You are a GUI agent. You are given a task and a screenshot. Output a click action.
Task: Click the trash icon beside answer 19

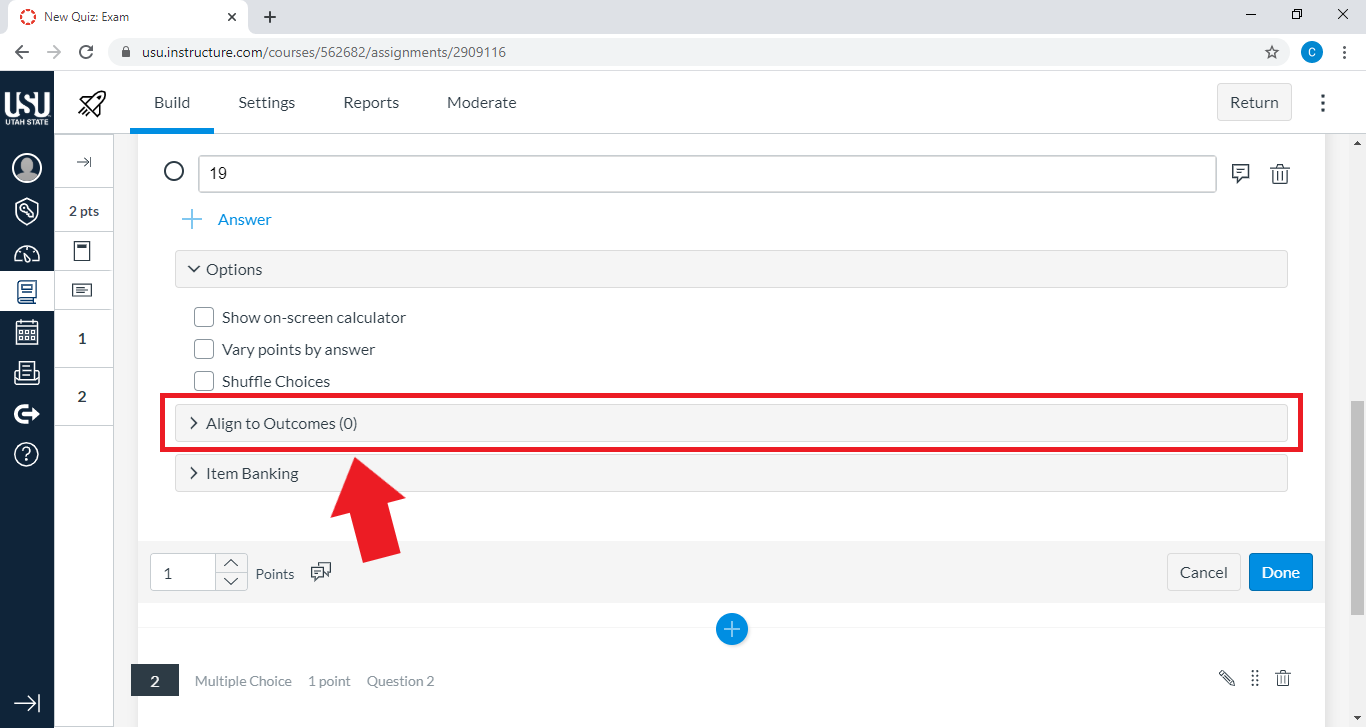(x=1279, y=174)
